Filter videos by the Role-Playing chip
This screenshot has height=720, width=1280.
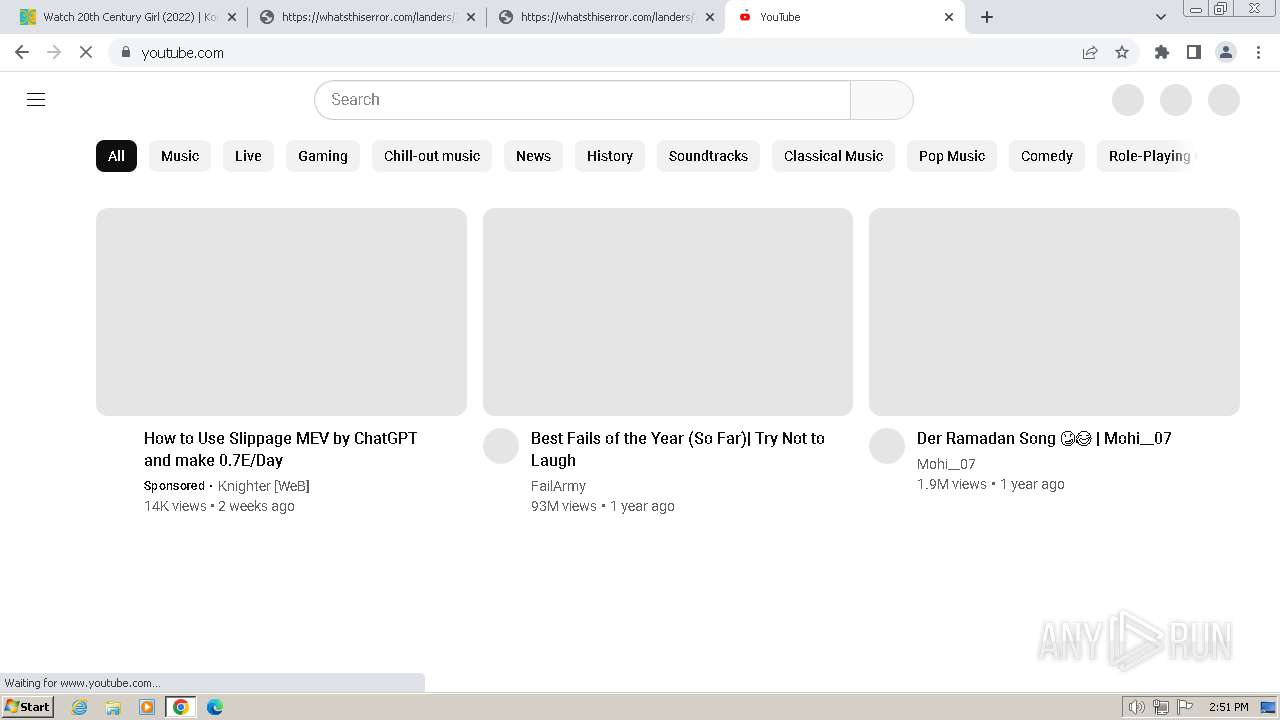[1148, 156]
